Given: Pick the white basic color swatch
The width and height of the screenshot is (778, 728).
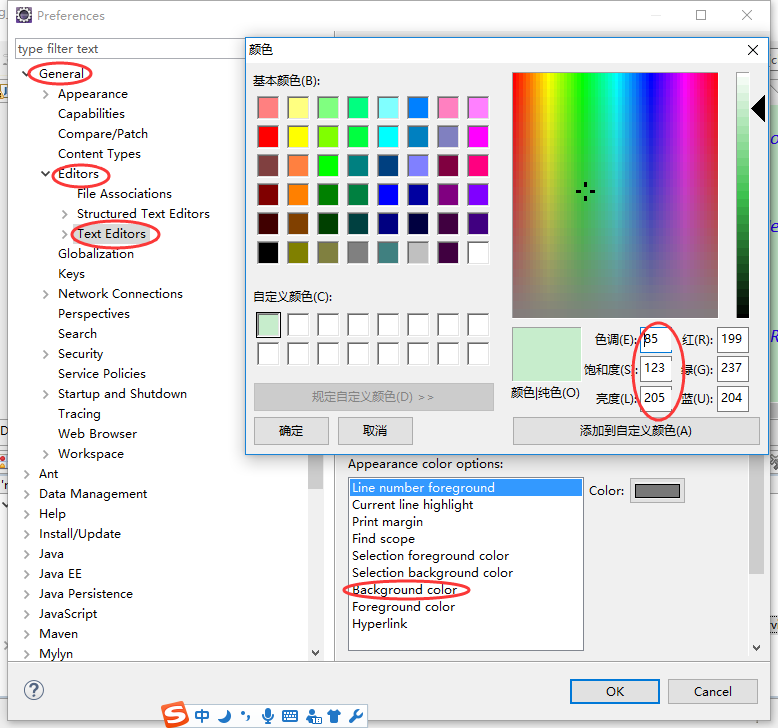Looking at the screenshot, I should coord(478,253).
